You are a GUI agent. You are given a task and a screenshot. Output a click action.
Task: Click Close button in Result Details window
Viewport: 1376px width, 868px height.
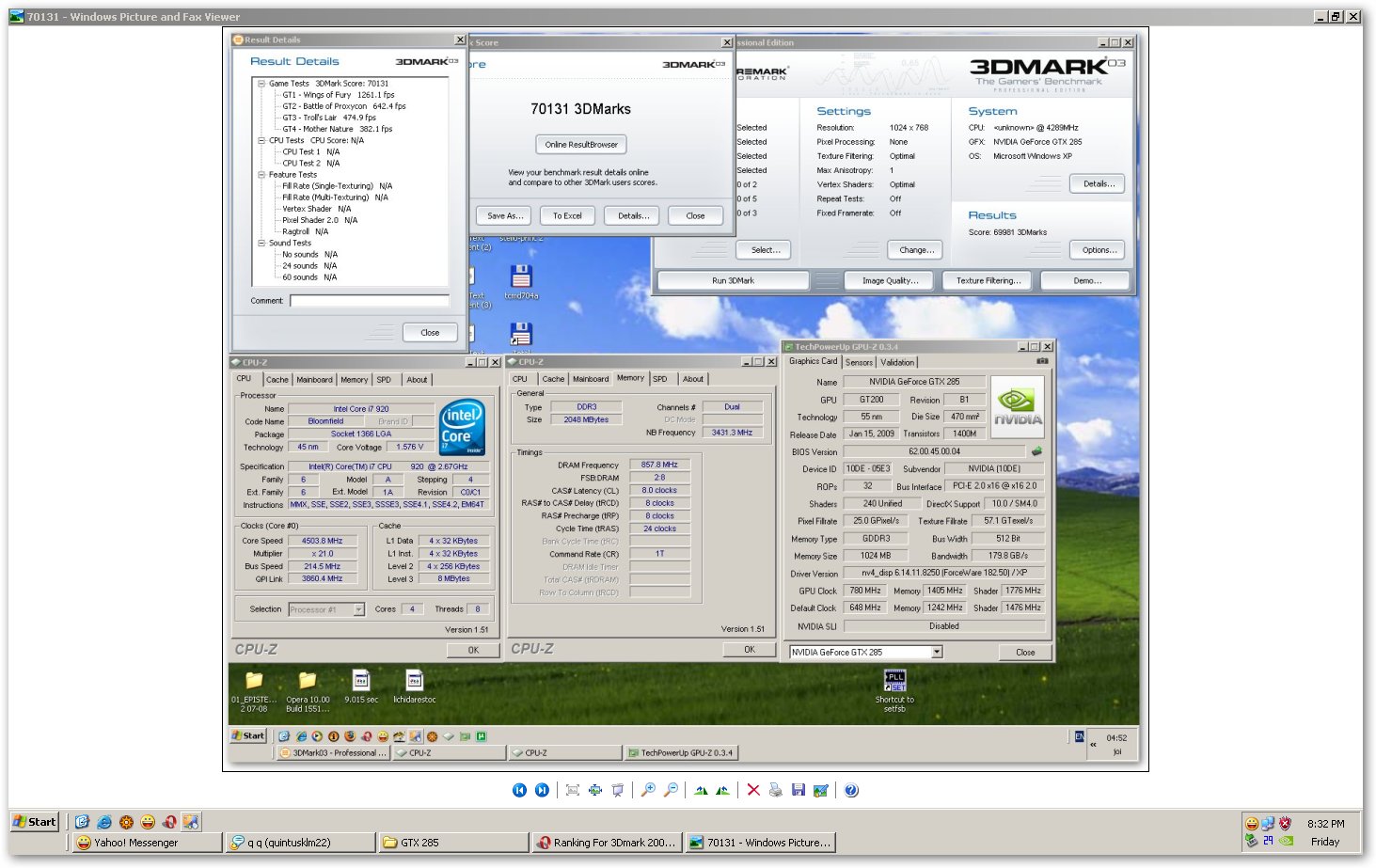[430, 333]
